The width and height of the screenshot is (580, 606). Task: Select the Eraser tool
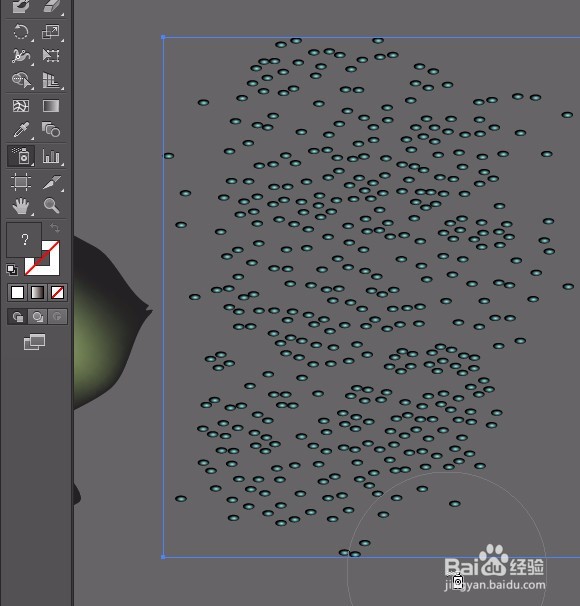tap(51, 7)
